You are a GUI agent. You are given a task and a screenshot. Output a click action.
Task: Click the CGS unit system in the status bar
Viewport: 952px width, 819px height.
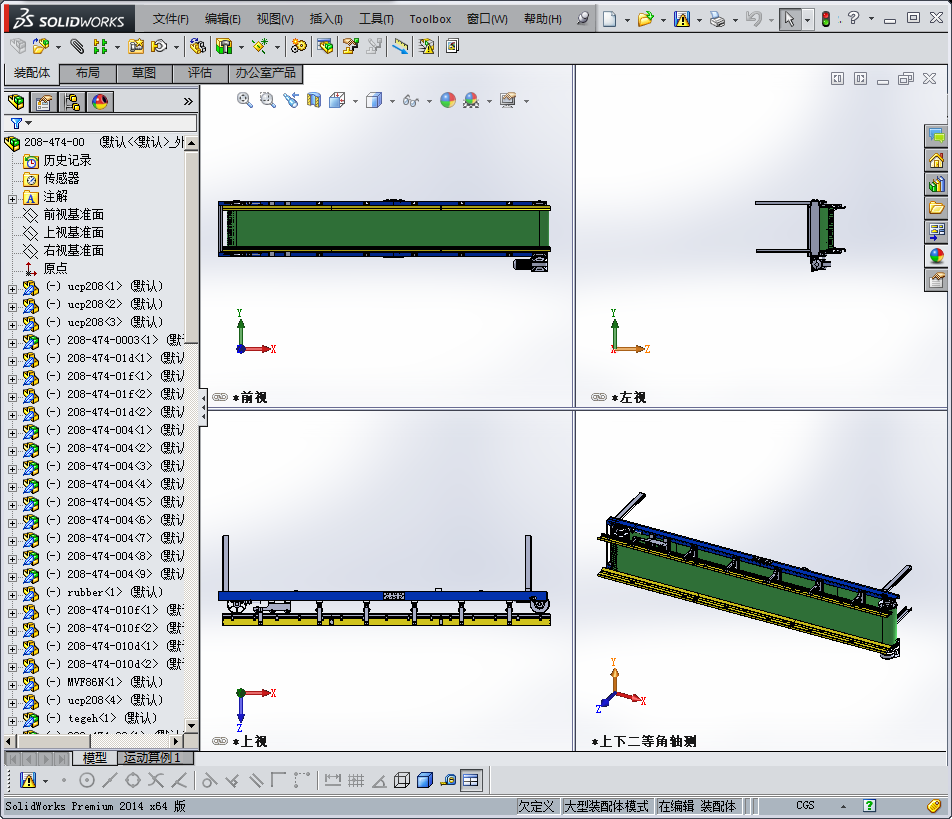pos(805,806)
